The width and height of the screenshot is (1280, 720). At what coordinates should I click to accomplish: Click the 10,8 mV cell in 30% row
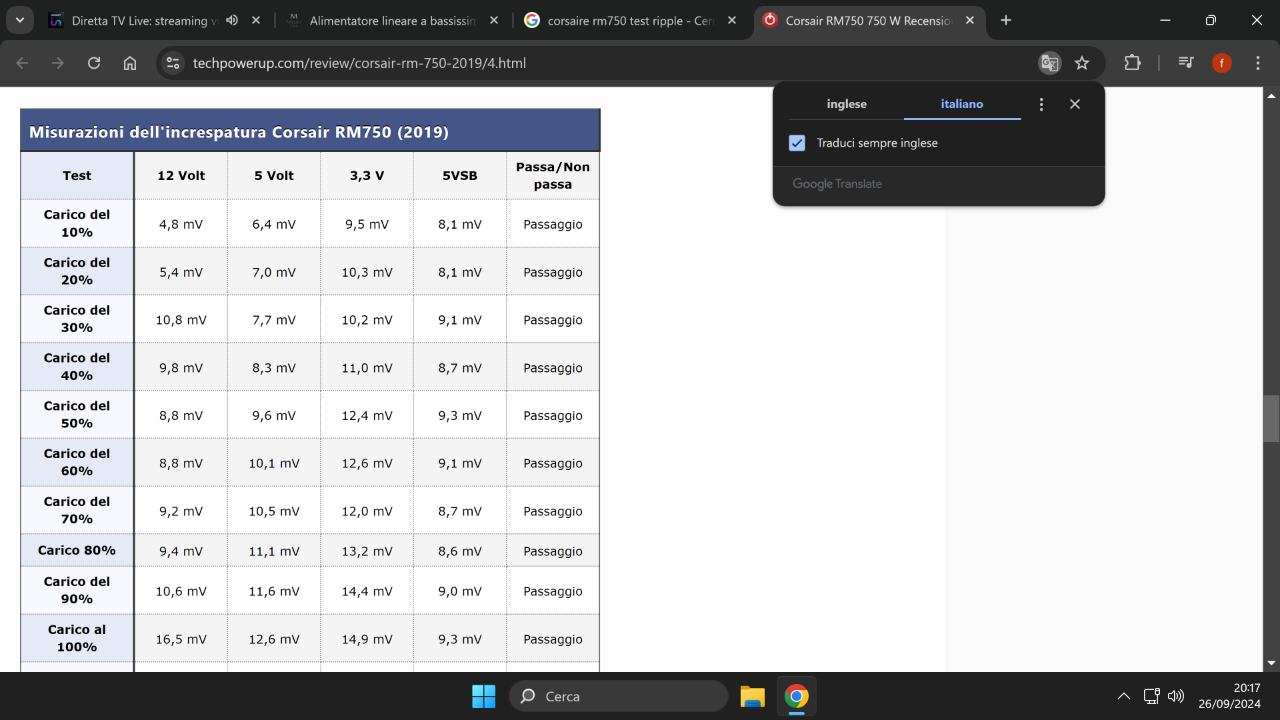pos(181,320)
